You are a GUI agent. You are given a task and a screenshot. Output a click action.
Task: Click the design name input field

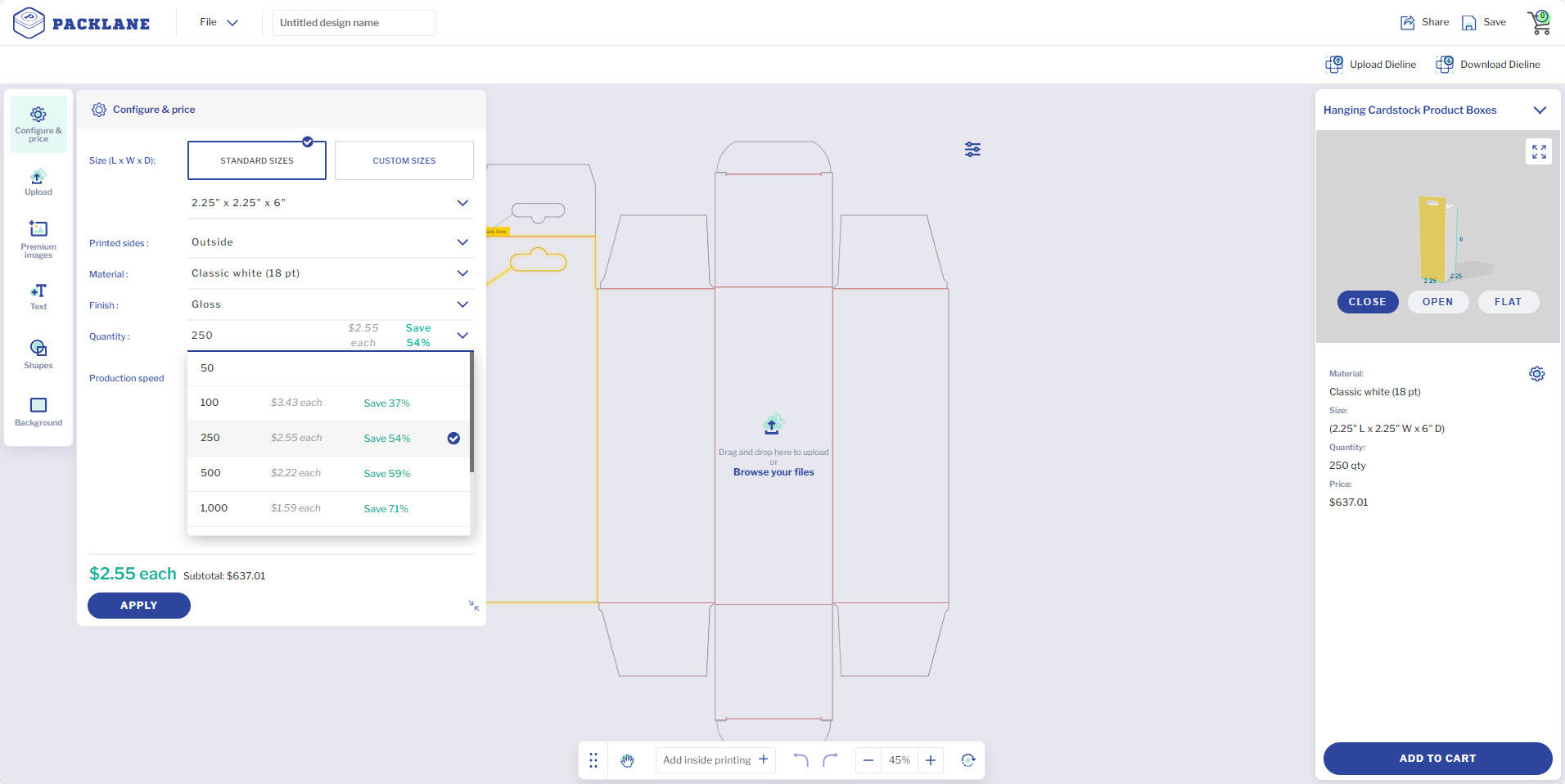point(354,23)
